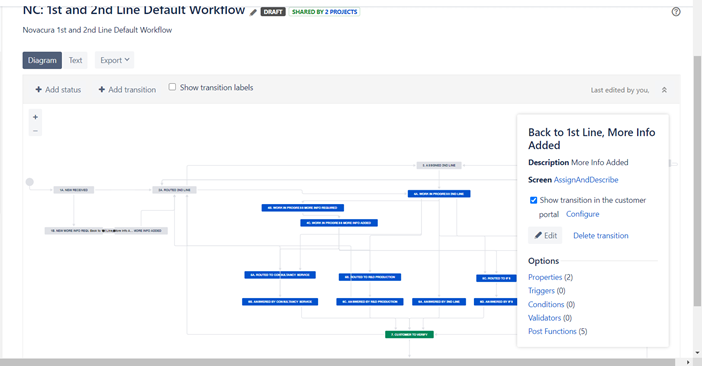Viewport: 702px width, 366px height.
Task: Select 4A. Work in Progress 2nd Line node
Action: pyautogui.click(x=439, y=194)
